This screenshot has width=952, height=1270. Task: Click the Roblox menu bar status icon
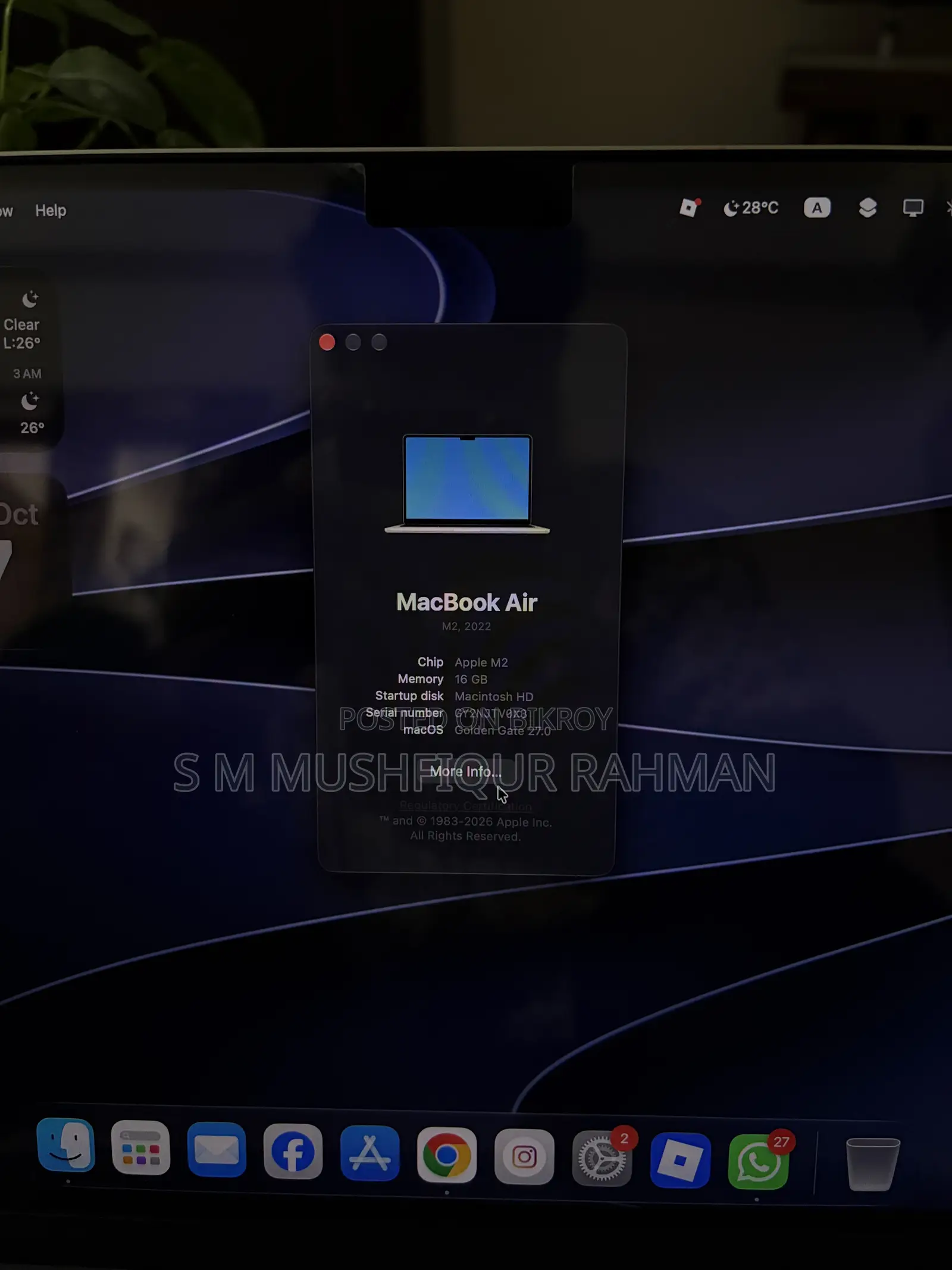(690, 208)
